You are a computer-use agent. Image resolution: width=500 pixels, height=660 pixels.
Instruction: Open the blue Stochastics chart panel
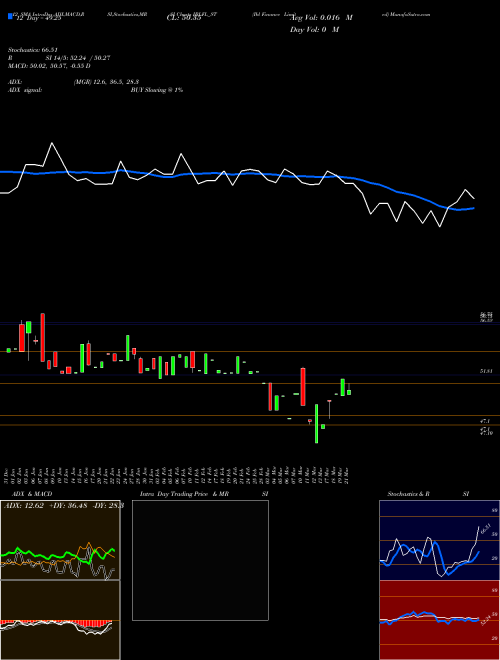coord(439,540)
